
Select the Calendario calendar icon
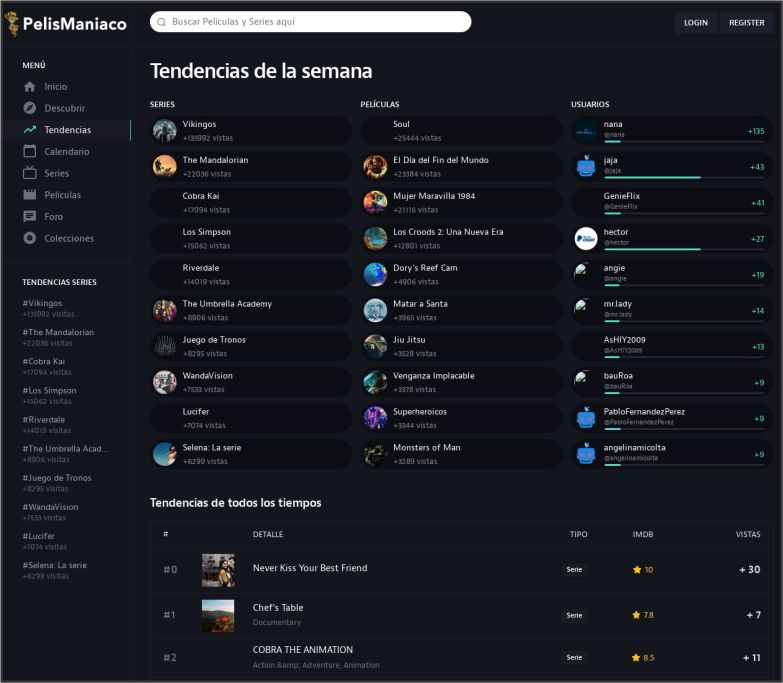click(x=30, y=152)
